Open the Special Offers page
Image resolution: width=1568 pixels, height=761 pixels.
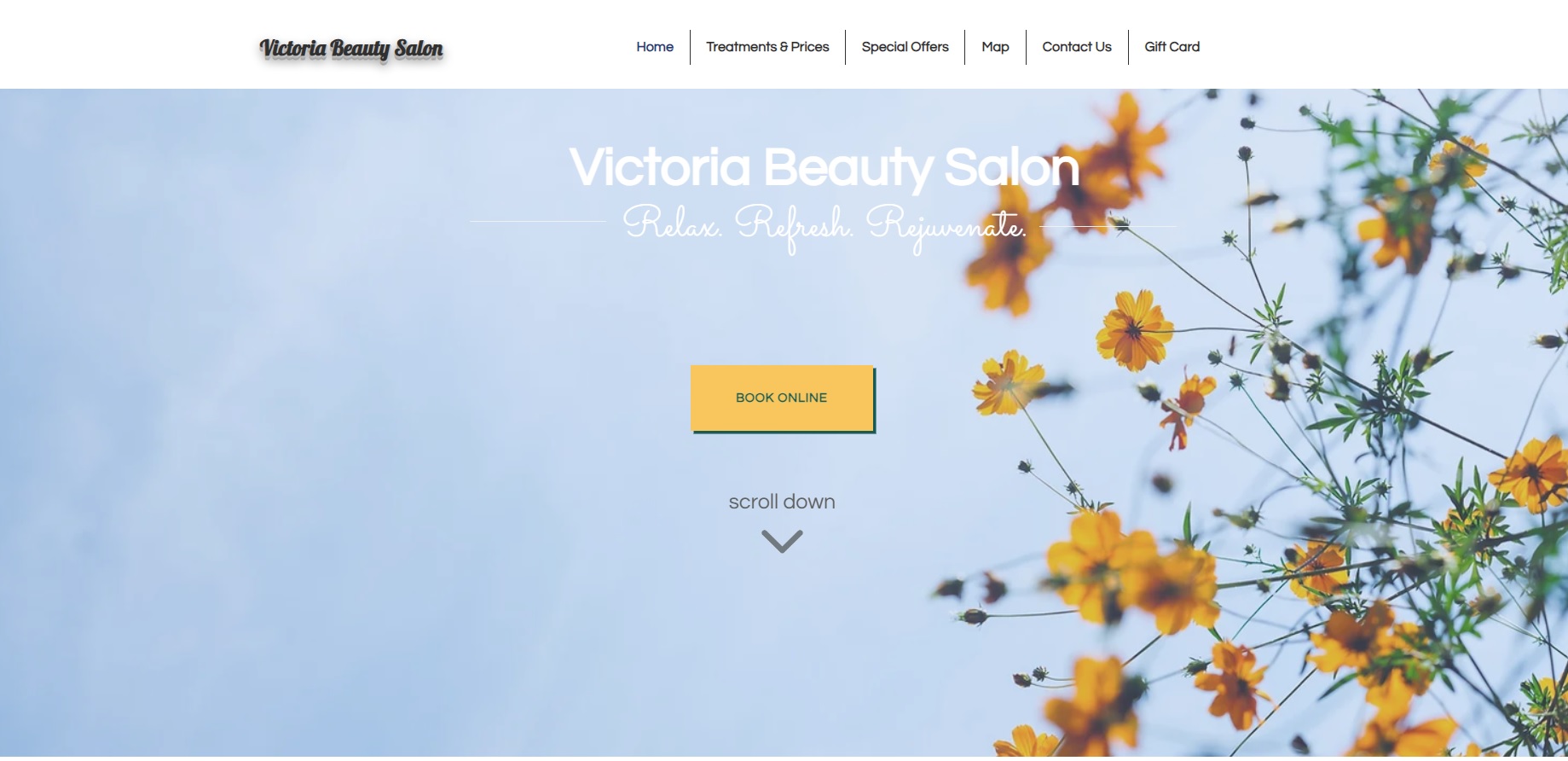coord(905,47)
